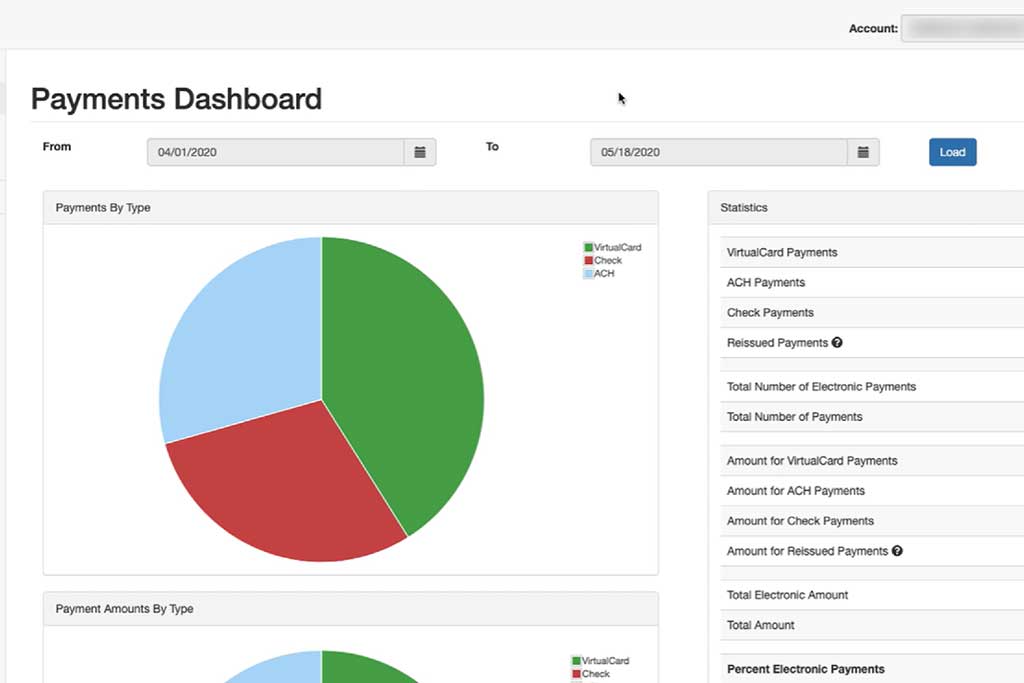Viewport: 1024px width, 683px height.
Task: Open the Account selector dropdown
Action: [963, 28]
